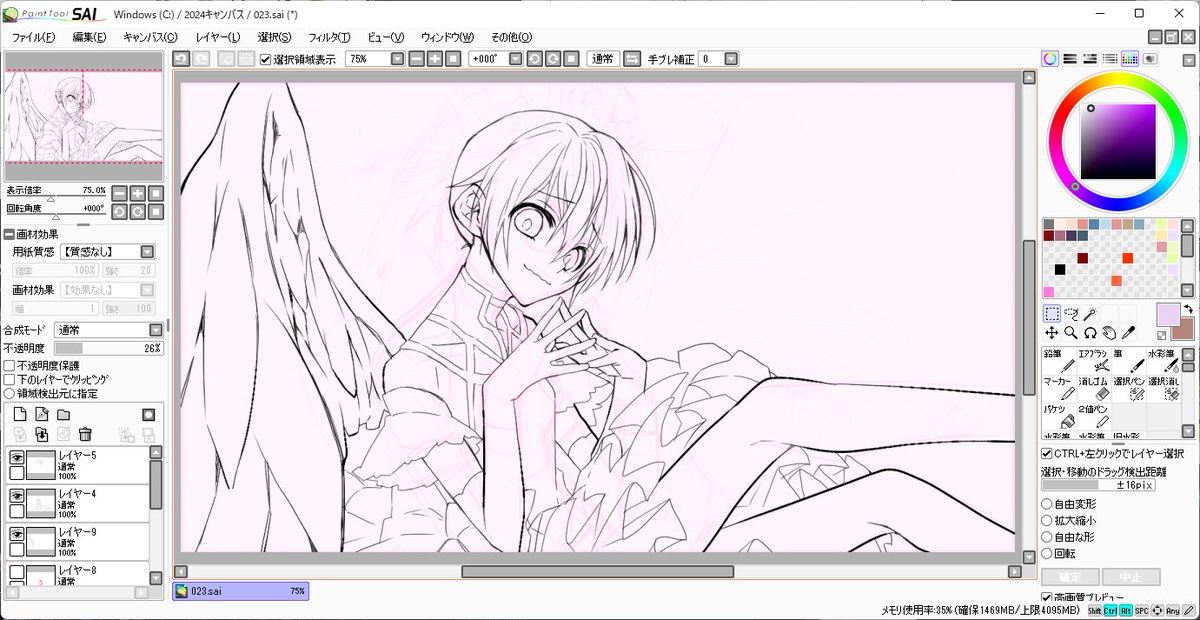Select the エアブラシ airbrush tool
1200x620 pixels.
pos(1094,362)
